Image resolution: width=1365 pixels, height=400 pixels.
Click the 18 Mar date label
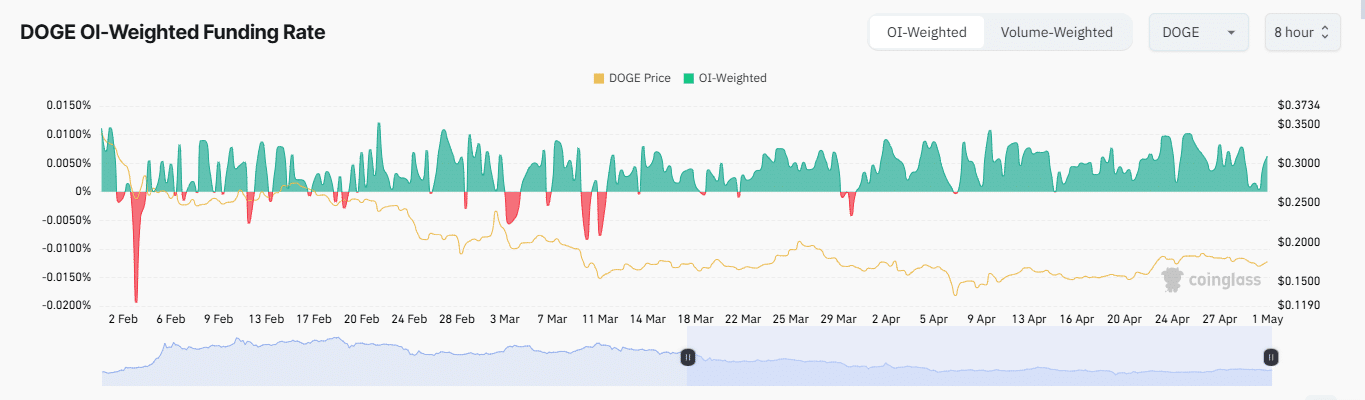(695, 319)
